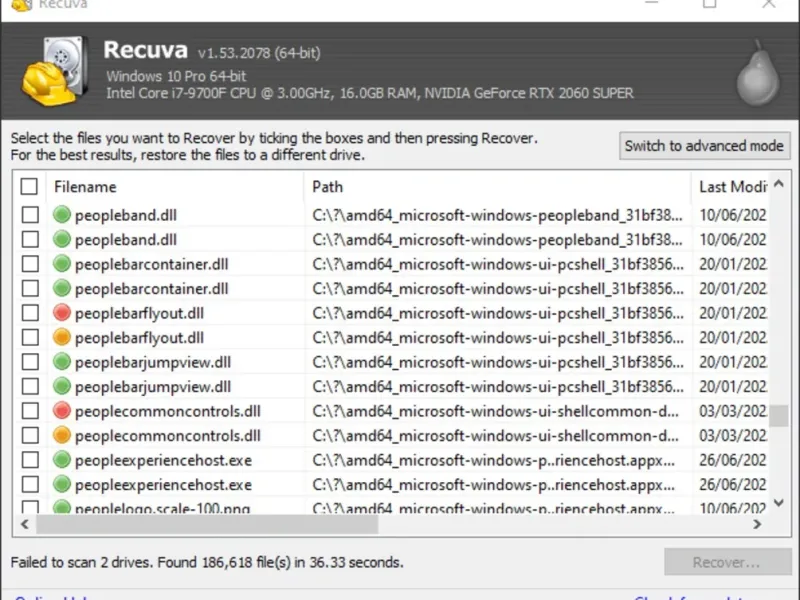800x600 pixels.
Task: Click orange status dot beside peoplecommoncontrols.dll
Action: [61, 436]
